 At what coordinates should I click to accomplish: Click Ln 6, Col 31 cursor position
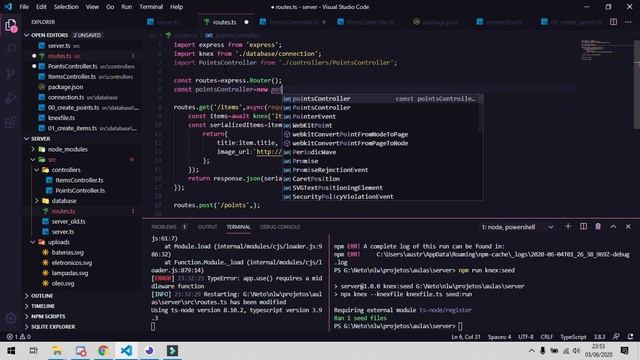tap(466, 337)
